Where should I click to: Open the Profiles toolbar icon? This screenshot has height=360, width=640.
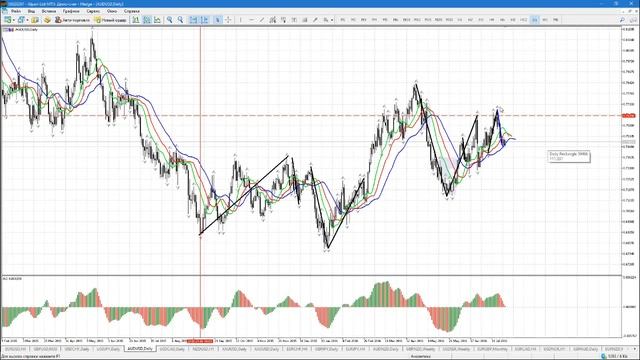tap(20, 20)
